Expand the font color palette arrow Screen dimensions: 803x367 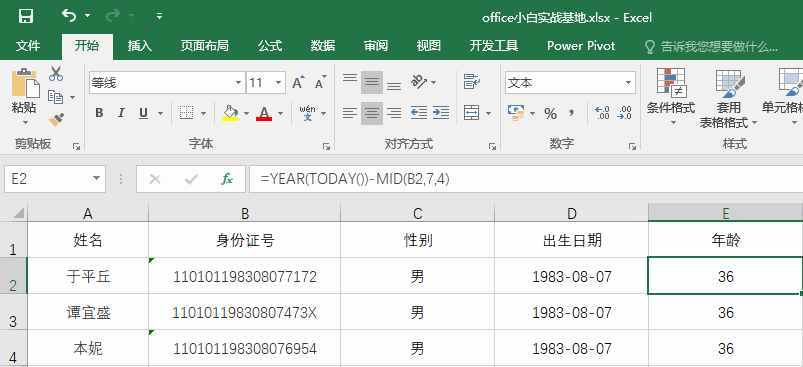pyautogui.click(x=280, y=113)
